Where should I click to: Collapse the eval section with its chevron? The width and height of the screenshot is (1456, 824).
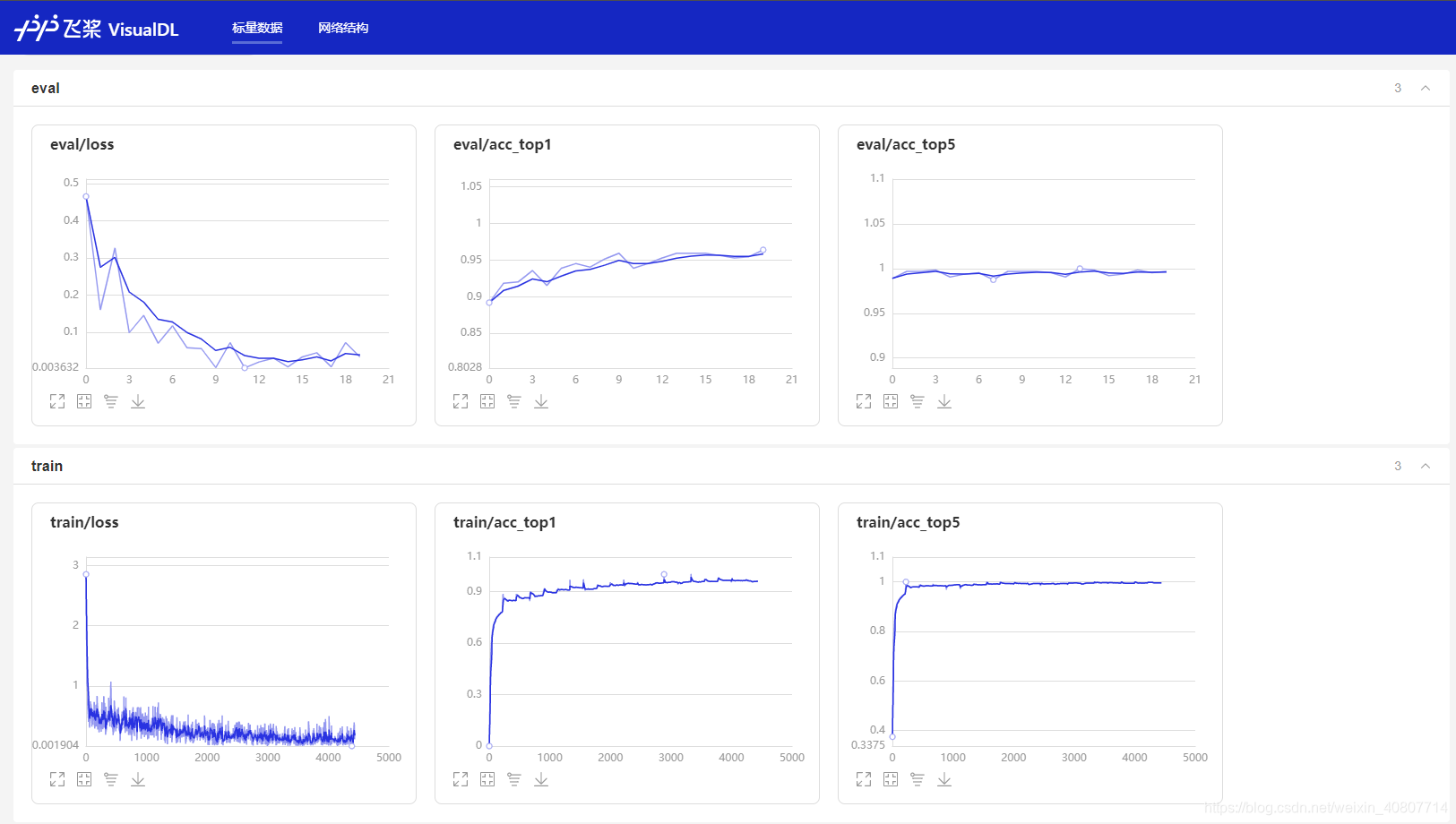point(1426,88)
